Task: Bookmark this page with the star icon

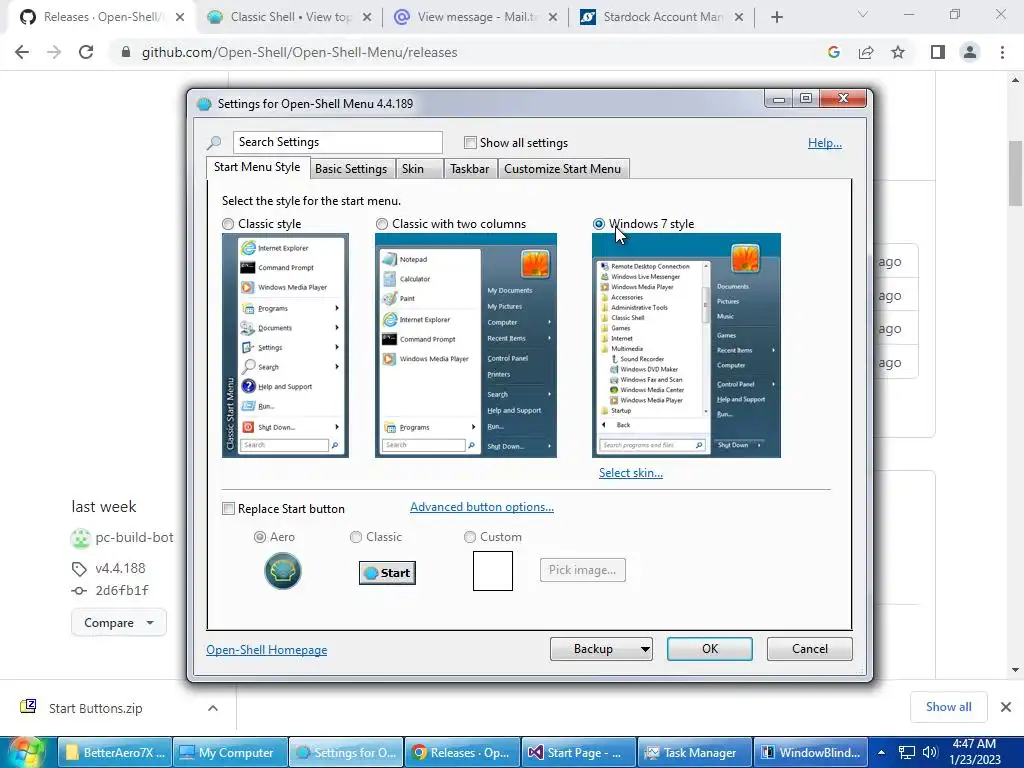Action: coord(898,52)
